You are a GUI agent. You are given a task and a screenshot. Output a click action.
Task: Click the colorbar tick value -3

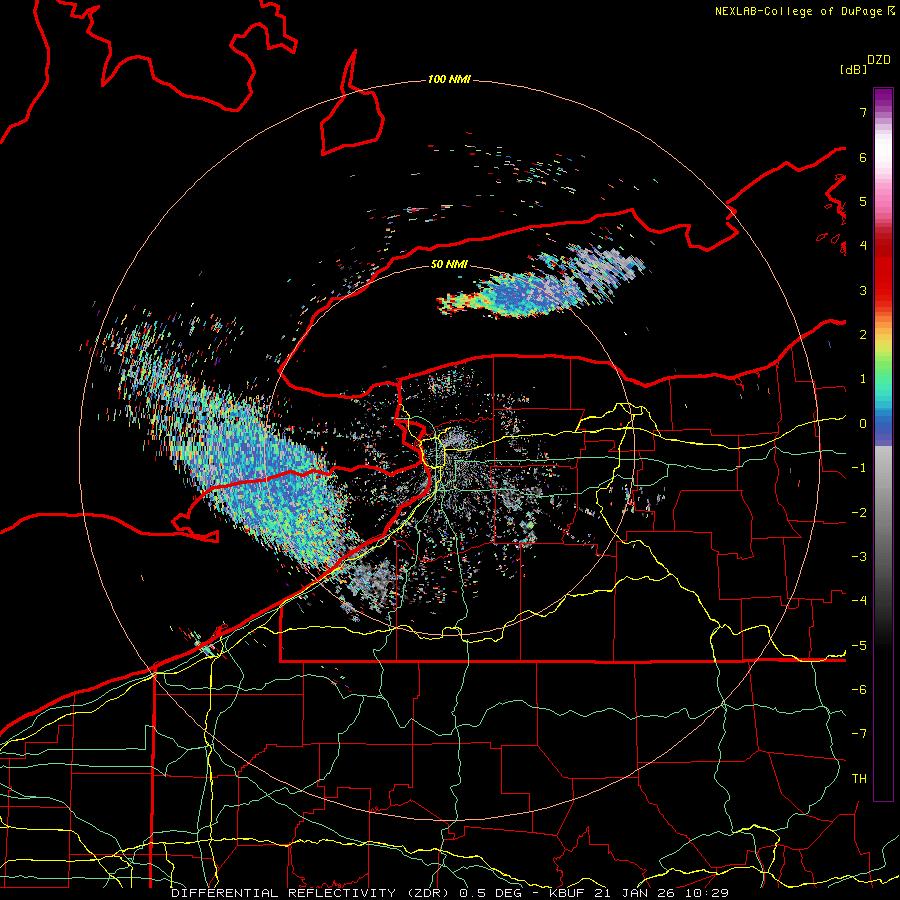click(x=859, y=557)
